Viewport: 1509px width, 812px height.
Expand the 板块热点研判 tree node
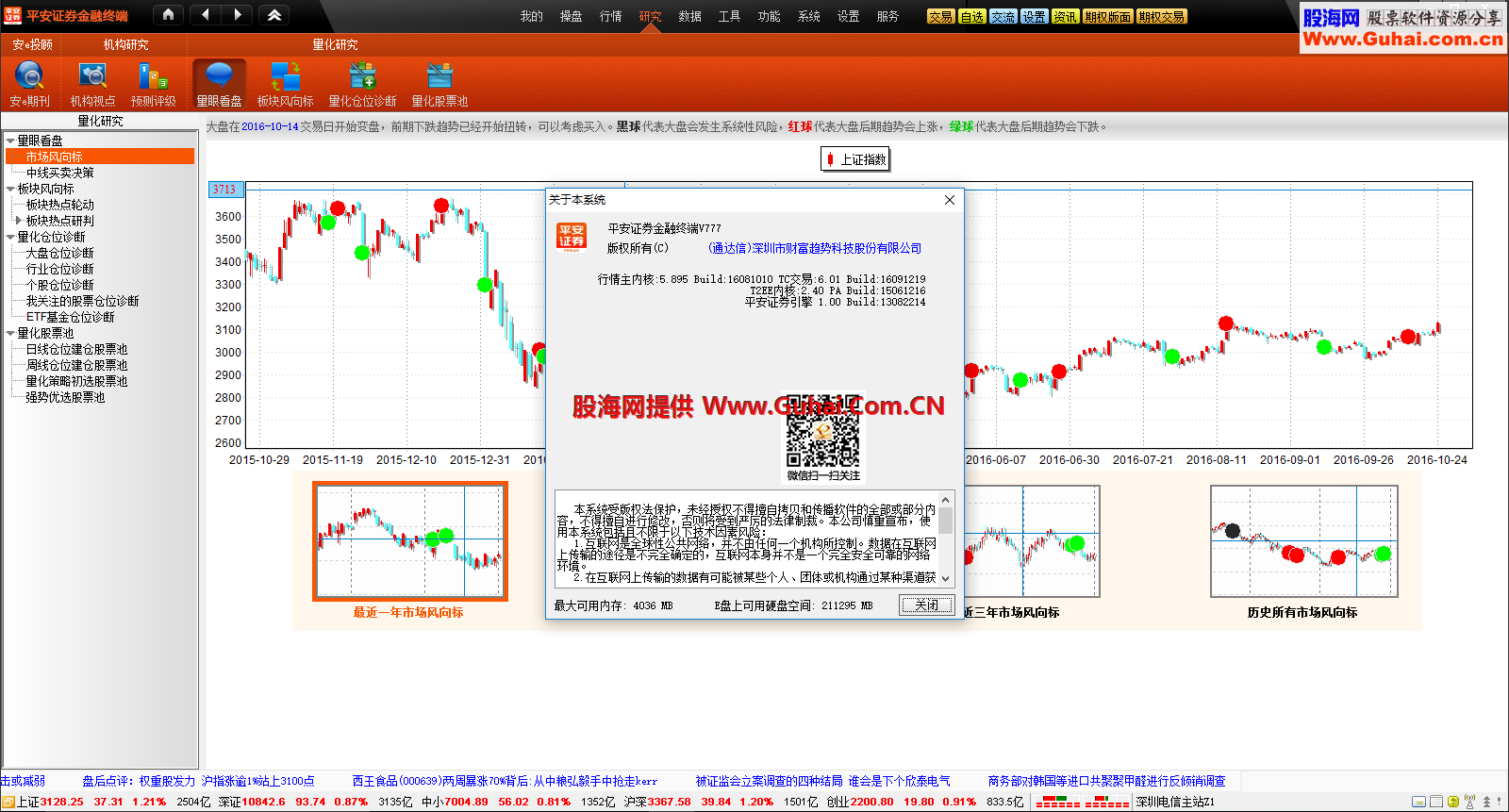click(19, 221)
